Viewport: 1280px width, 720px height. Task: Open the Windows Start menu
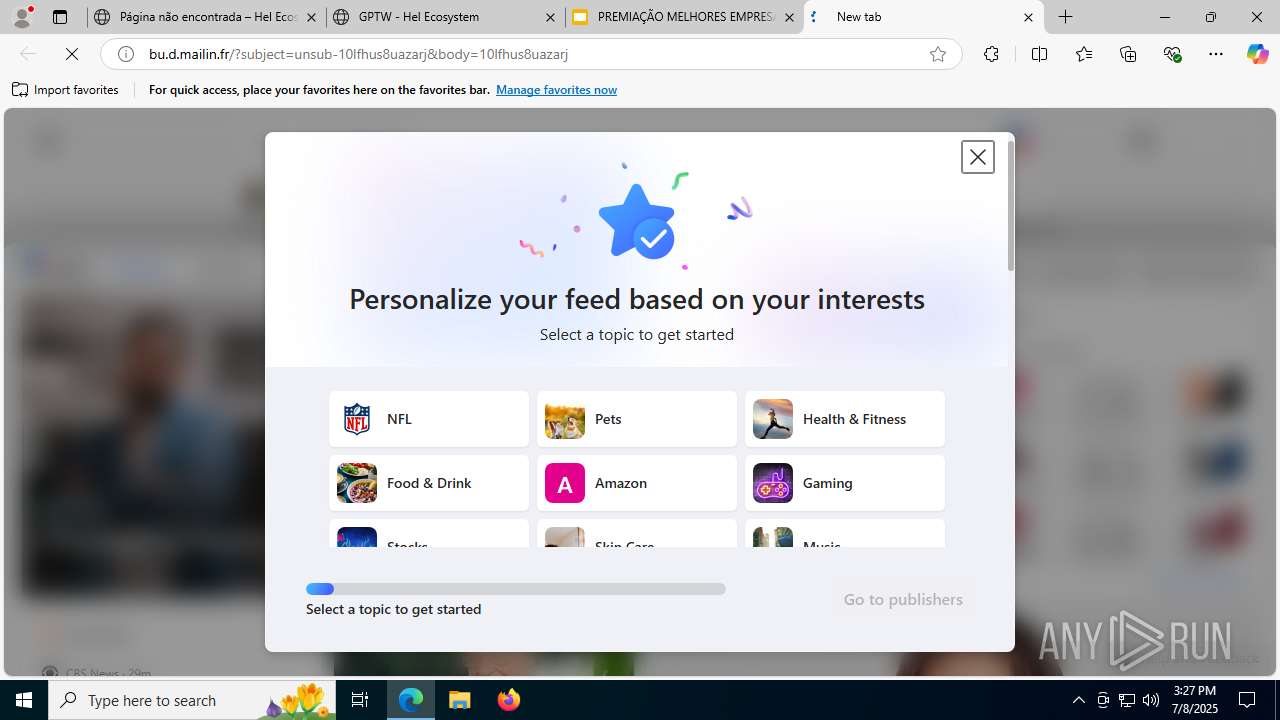(24, 700)
